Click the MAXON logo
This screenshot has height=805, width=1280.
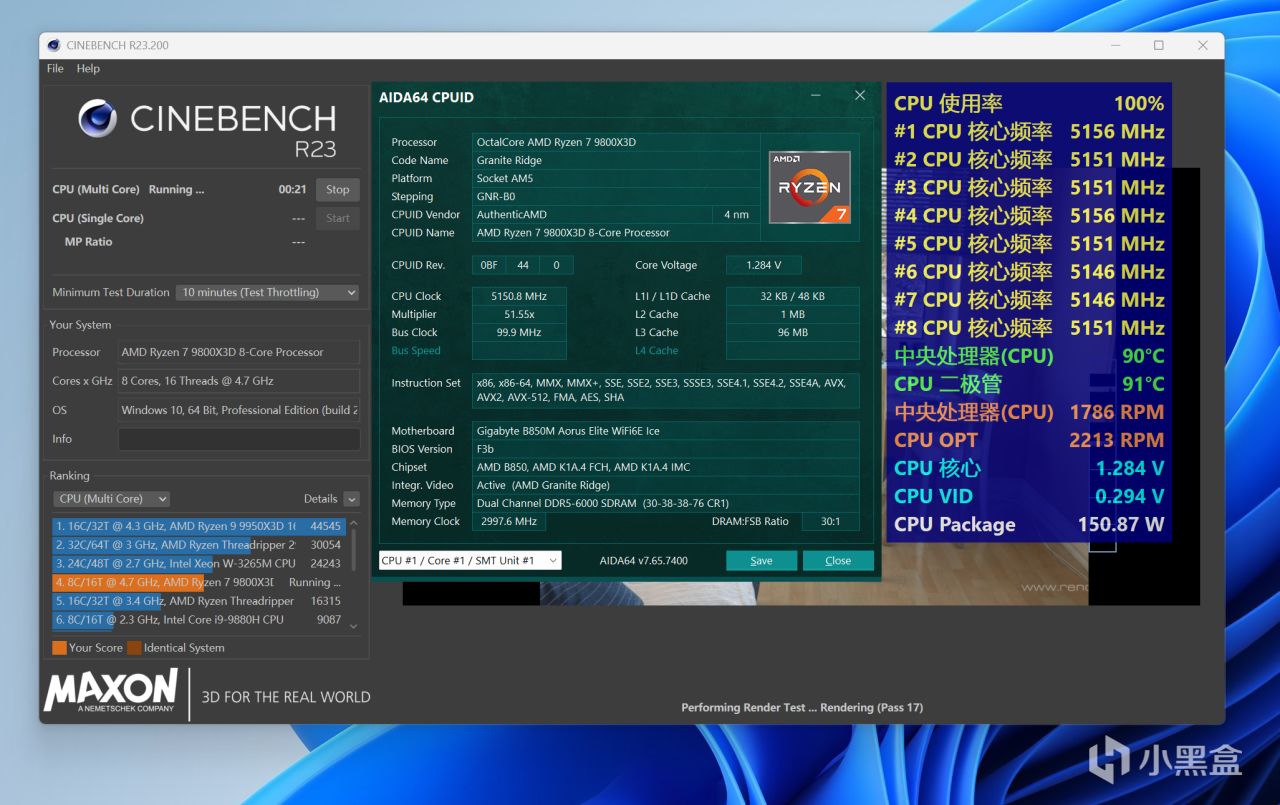pos(111,692)
